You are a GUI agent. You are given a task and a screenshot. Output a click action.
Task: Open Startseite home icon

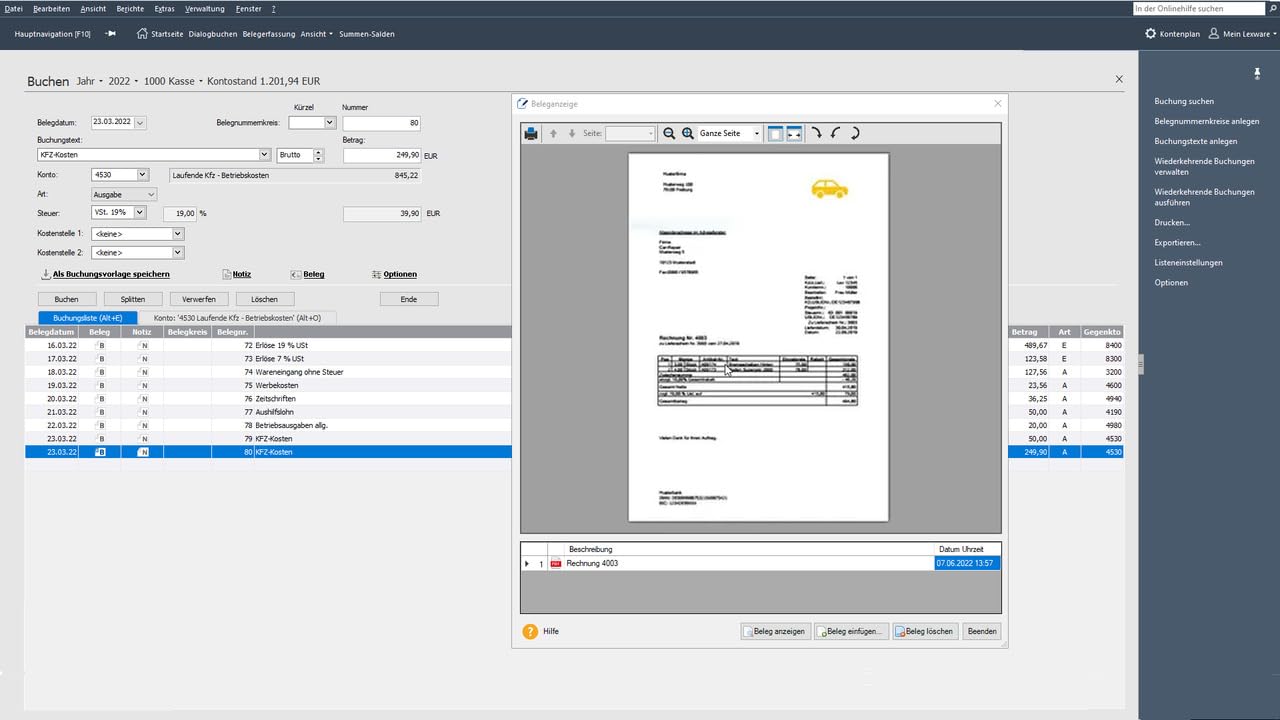coord(142,33)
